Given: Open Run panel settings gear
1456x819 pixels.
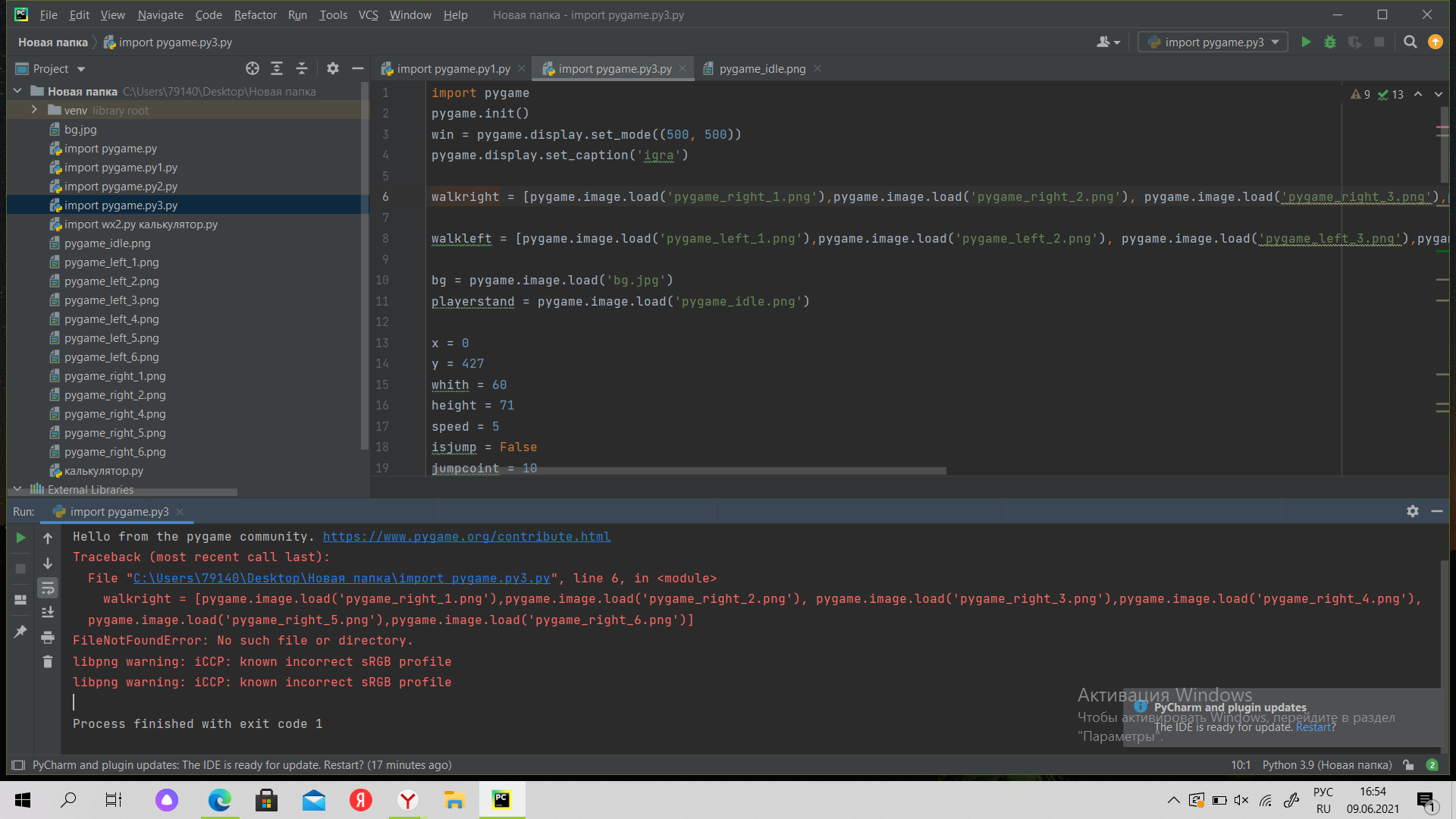Looking at the screenshot, I should point(1412,511).
